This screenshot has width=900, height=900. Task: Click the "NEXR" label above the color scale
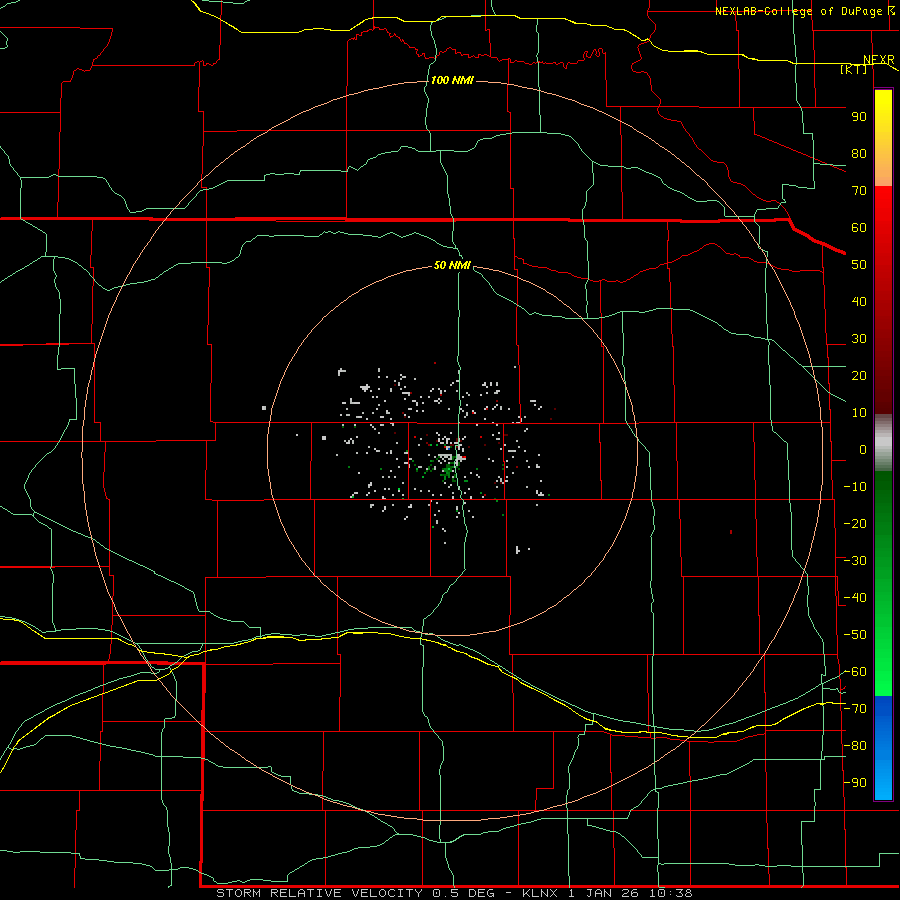click(x=879, y=60)
